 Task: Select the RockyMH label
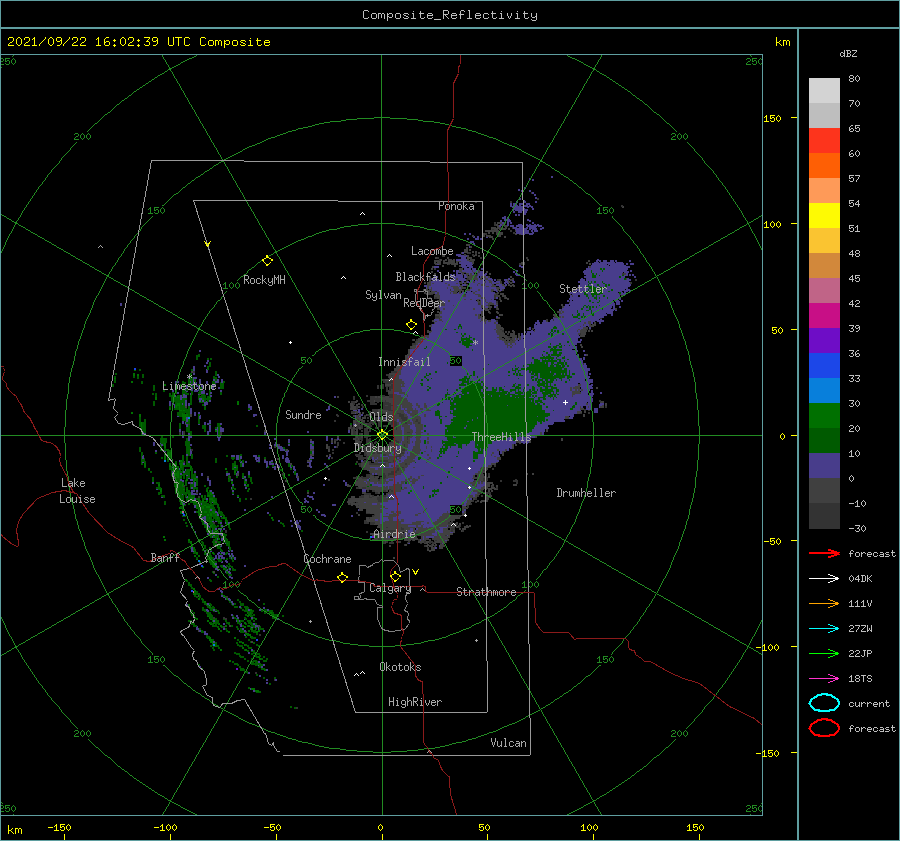coord(264,280)
